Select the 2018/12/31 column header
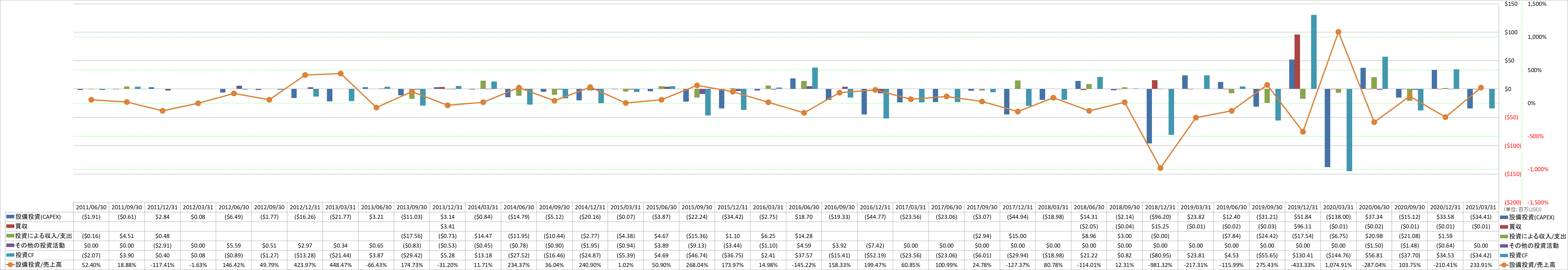Viewport: 1568px width, 270px height. point(1160,207)
